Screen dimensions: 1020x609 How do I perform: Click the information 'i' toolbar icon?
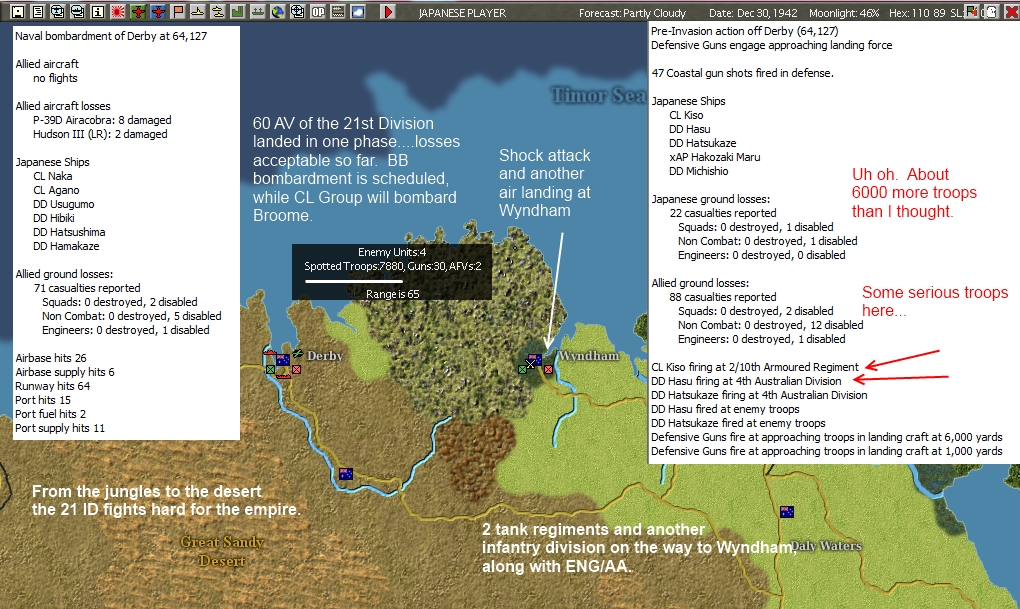pos(98,12)
